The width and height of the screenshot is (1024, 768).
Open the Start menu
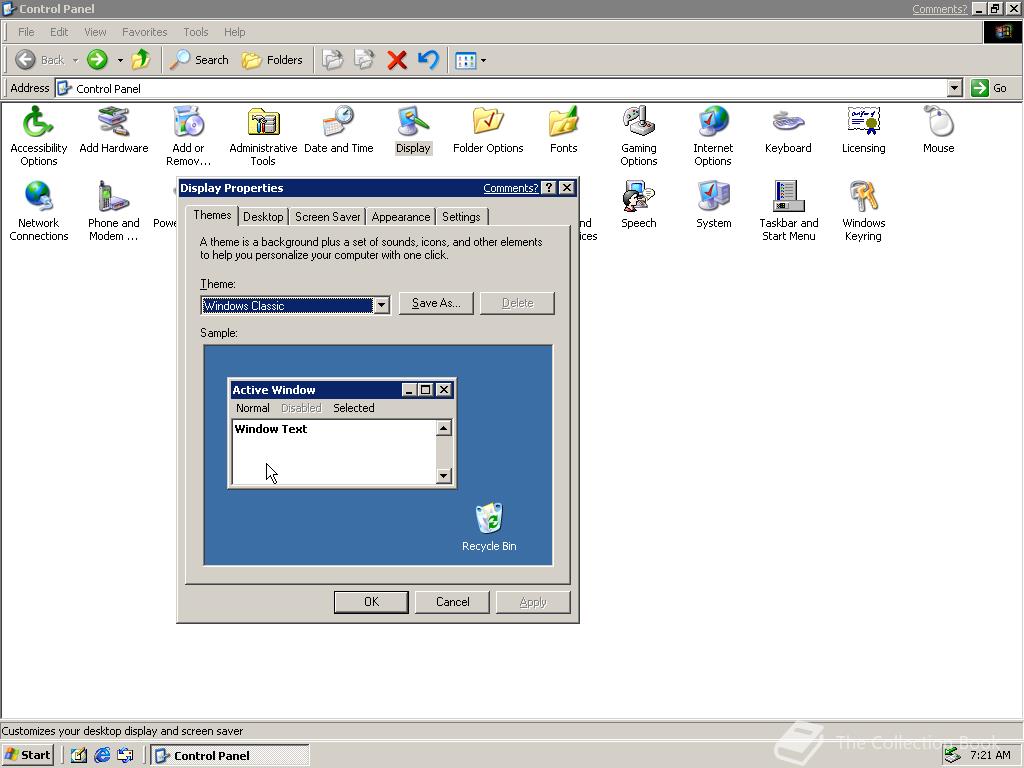coord(27,755)
